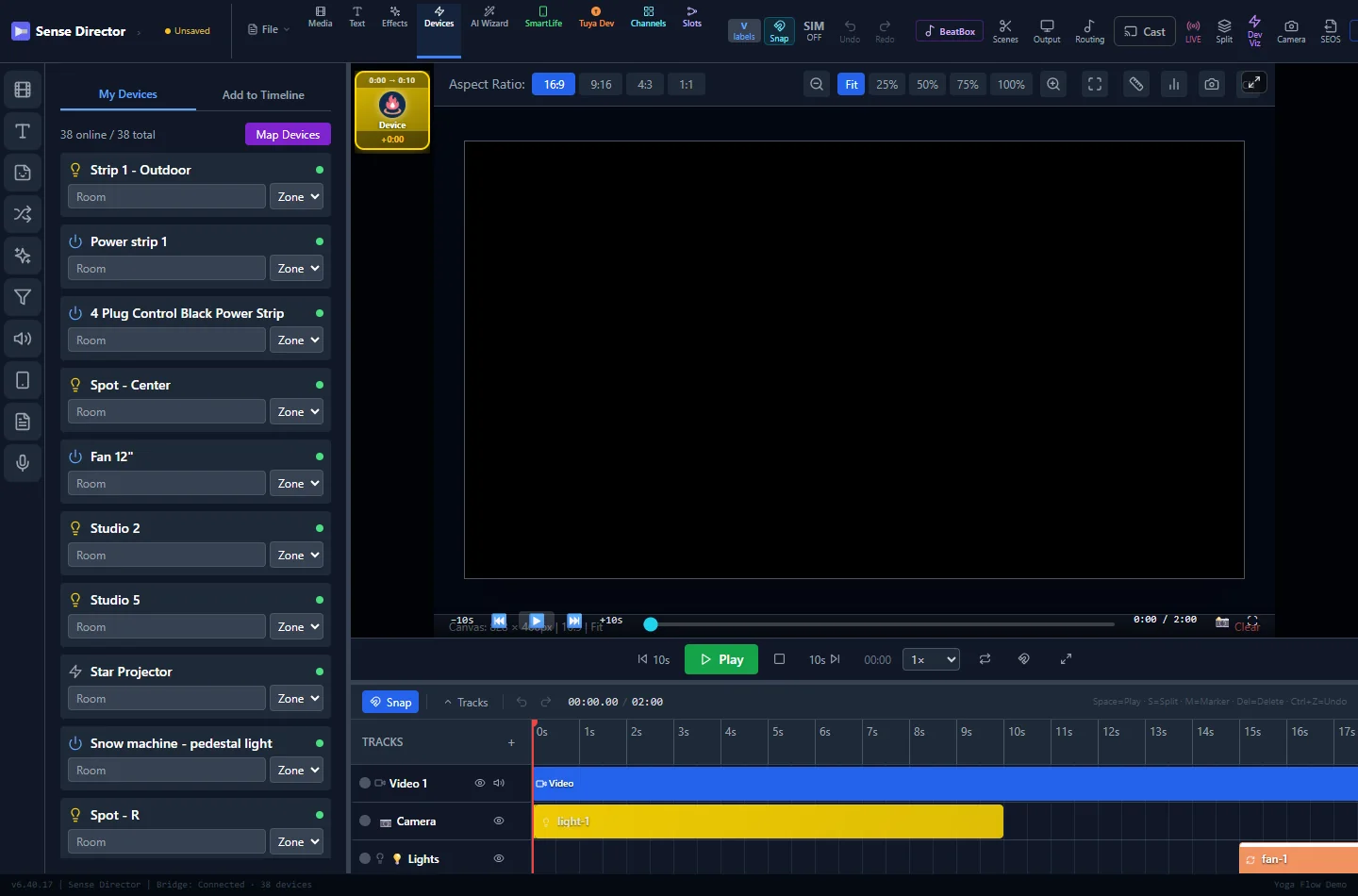Image resolution: width=1358 pixels, height=896 pixels.
Task: Open the text tool in left sidebar
Action: tap(23, 131)
